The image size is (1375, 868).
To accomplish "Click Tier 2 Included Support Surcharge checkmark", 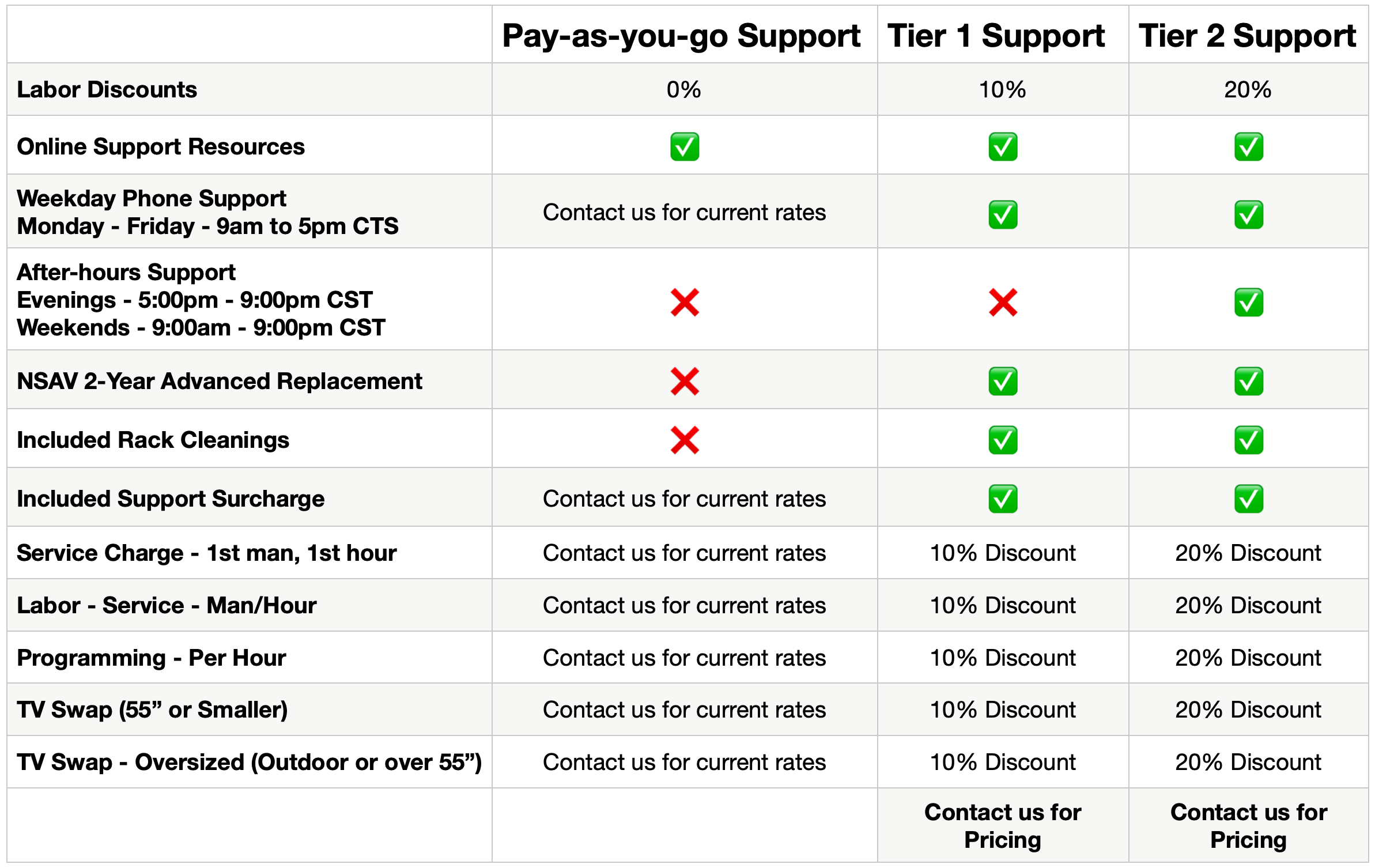I will click(x=1248, y=499).
